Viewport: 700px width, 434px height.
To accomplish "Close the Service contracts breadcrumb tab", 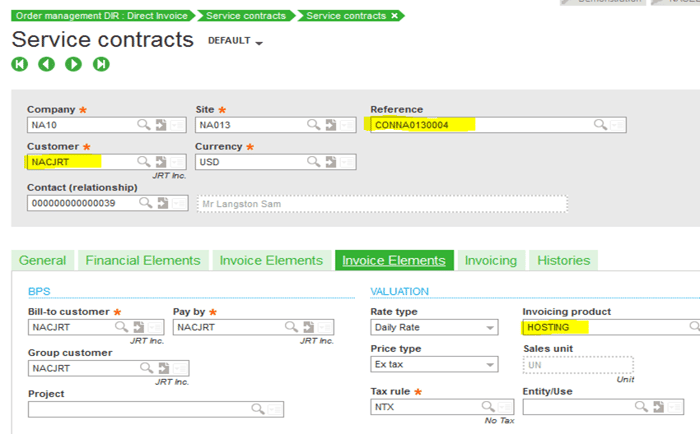I will [x=394, y=16].
